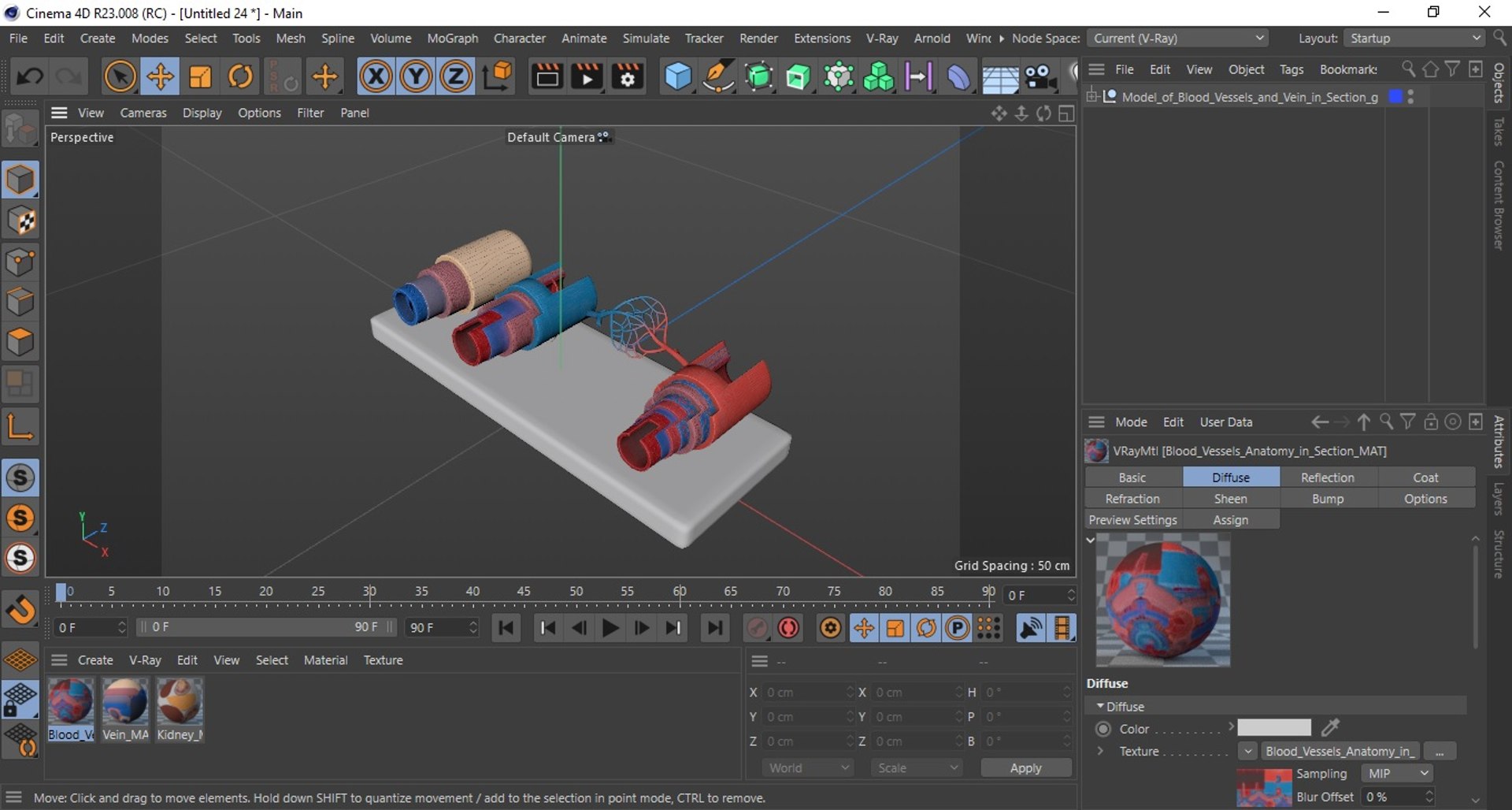Add a Cube primitive
1512x810 pixels.
(x=678, y=76)
